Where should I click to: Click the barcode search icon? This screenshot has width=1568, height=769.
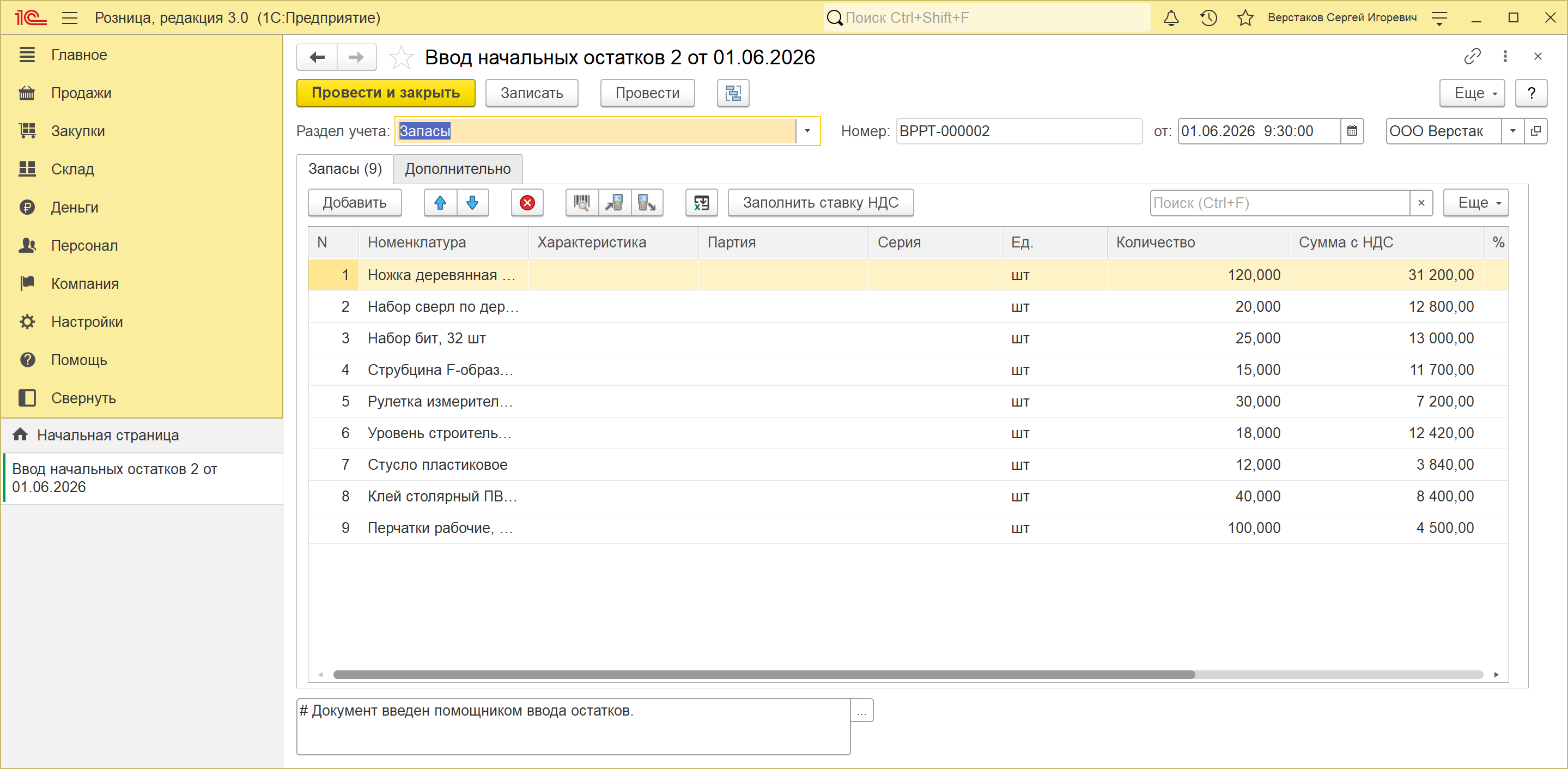coord(582,203)
